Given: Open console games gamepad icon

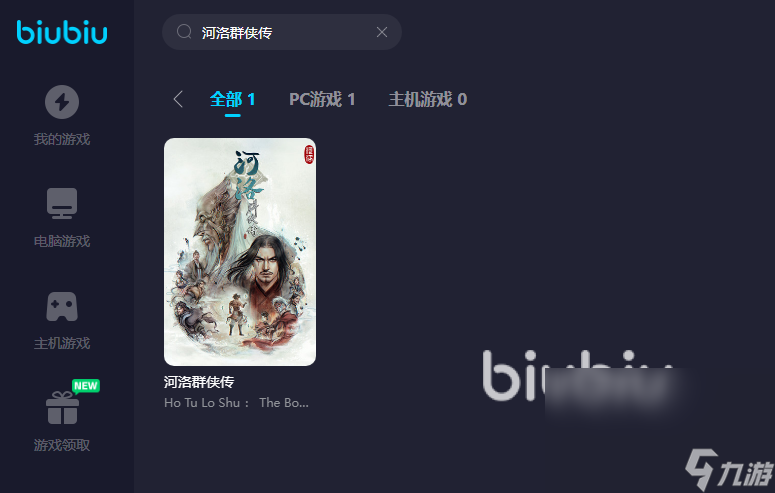Looking at the screenshot, I should pos(62,307).
